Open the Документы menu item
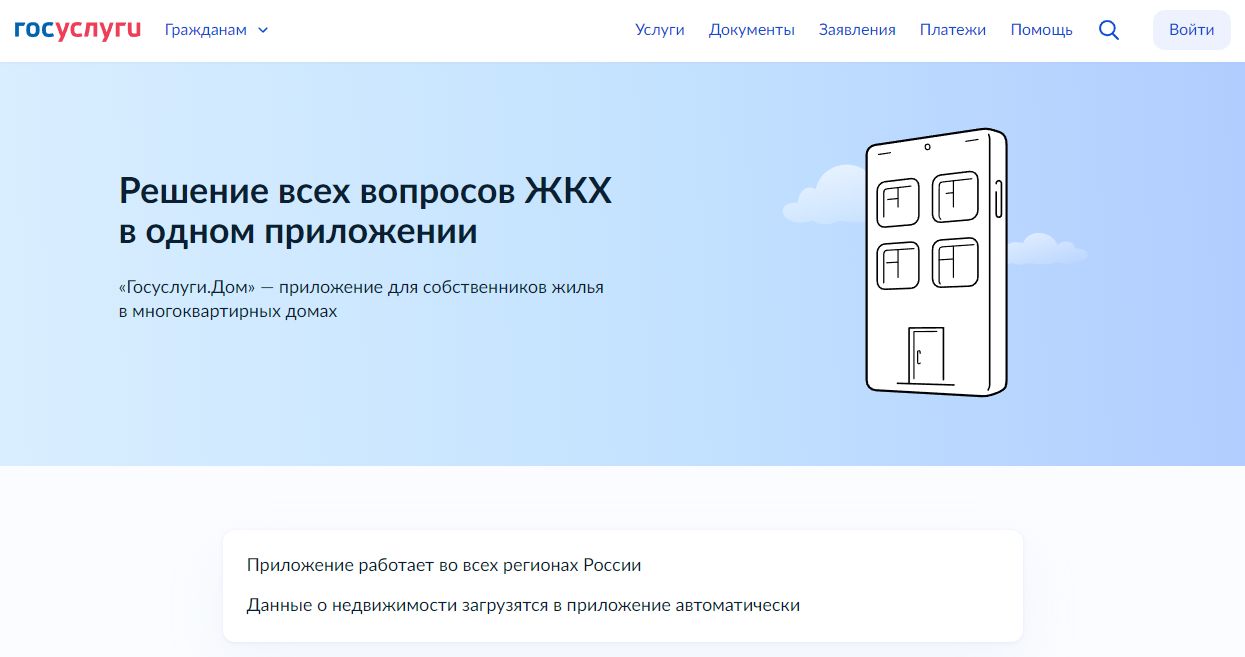The width and height of the screenshot is (1245, 657). pyautogui.click(x=752, y=30)
